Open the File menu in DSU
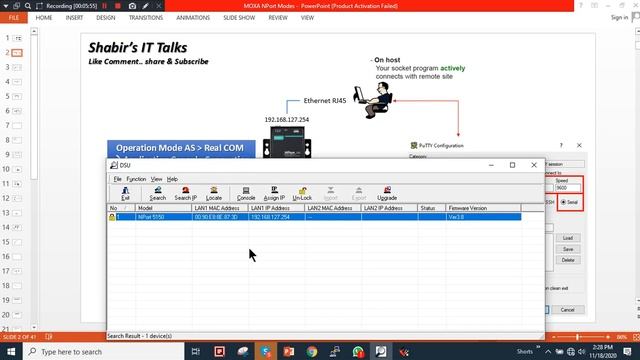The image size is (640, 360). 118,179
